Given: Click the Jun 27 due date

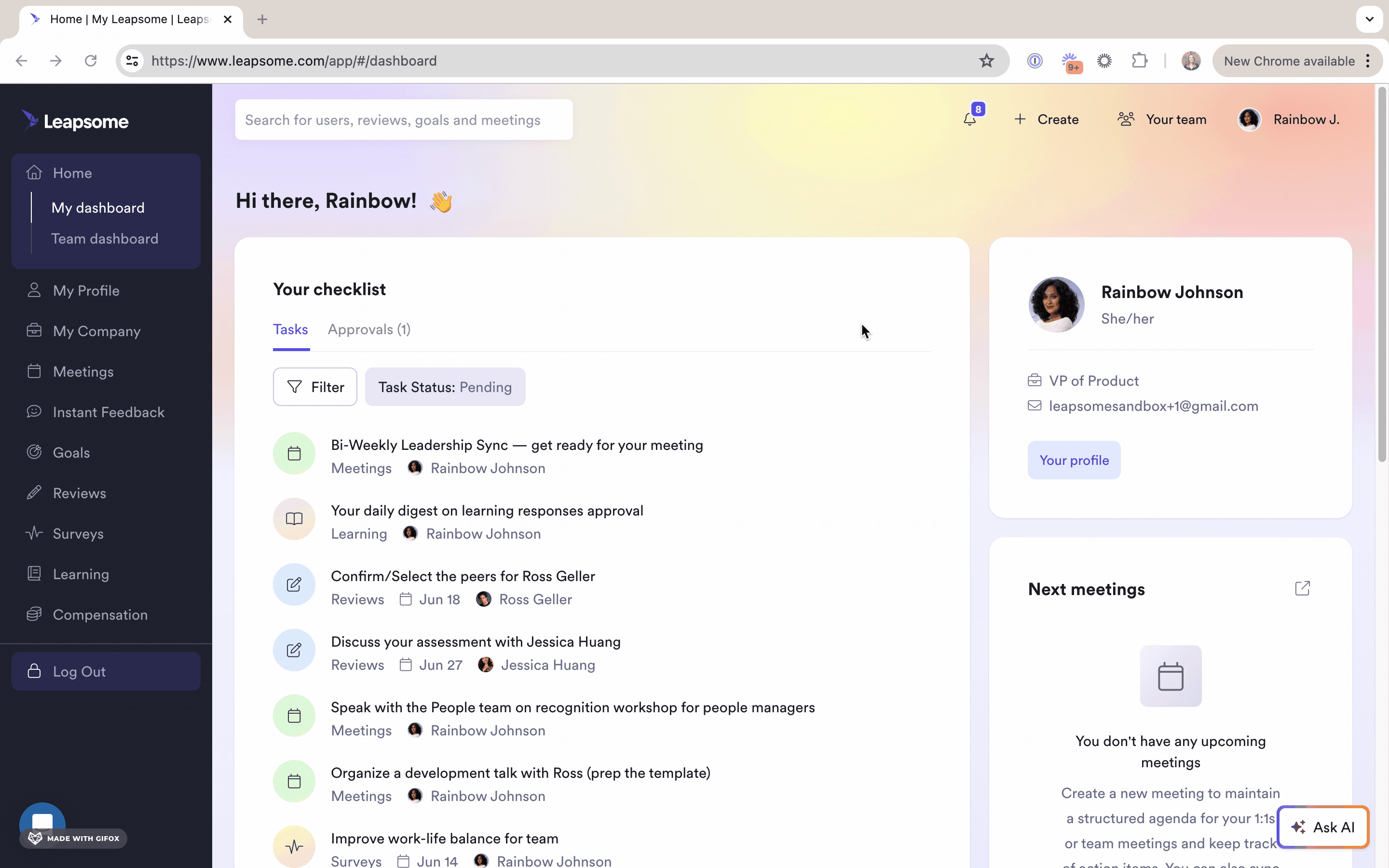Looking at the screenshot, I should [x=440, y=665].
